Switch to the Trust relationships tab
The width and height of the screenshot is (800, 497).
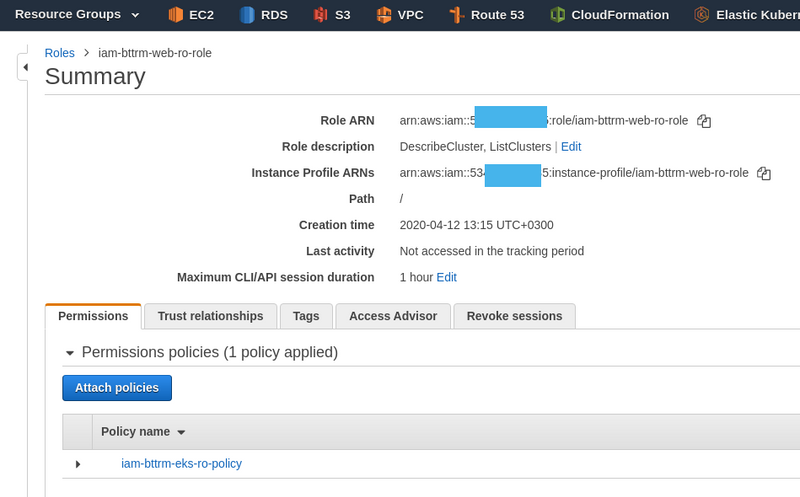210,316
